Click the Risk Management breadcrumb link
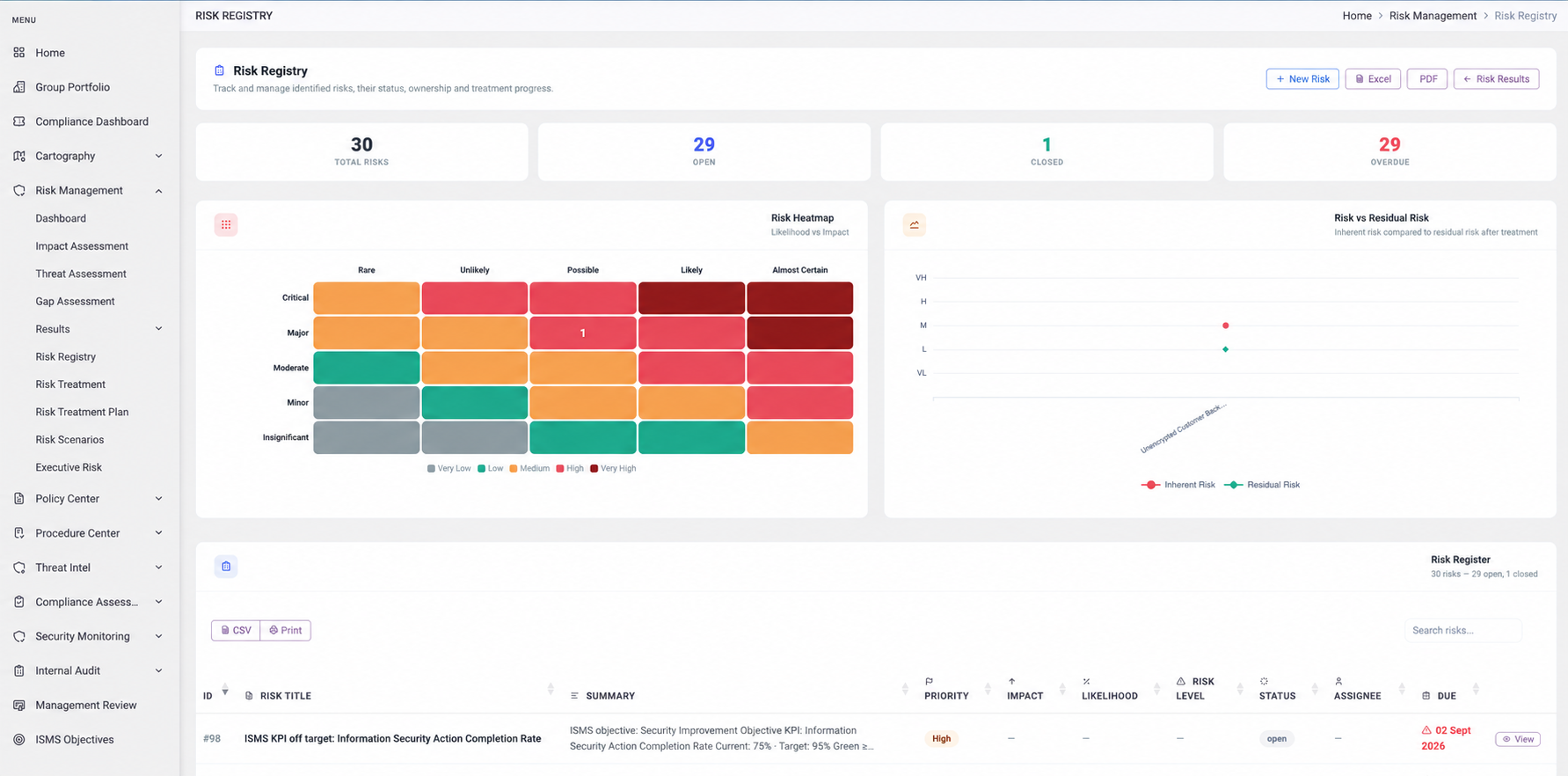 (1433, 16)
